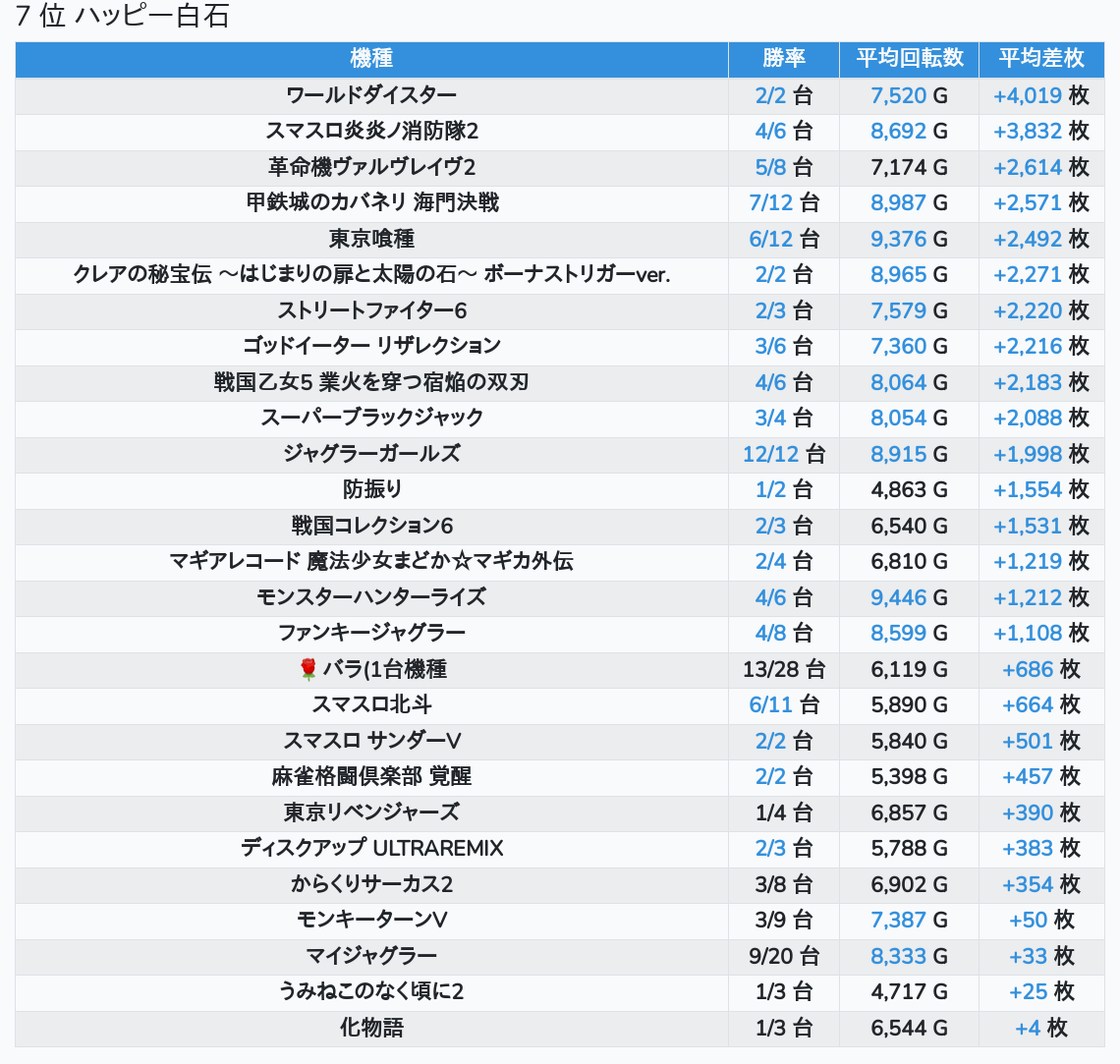Click マギアレコード 魔法少女まどか☆マギカ外伝 cell
Viewport: 1120px width, 1064px height.
tap(371, 561)
